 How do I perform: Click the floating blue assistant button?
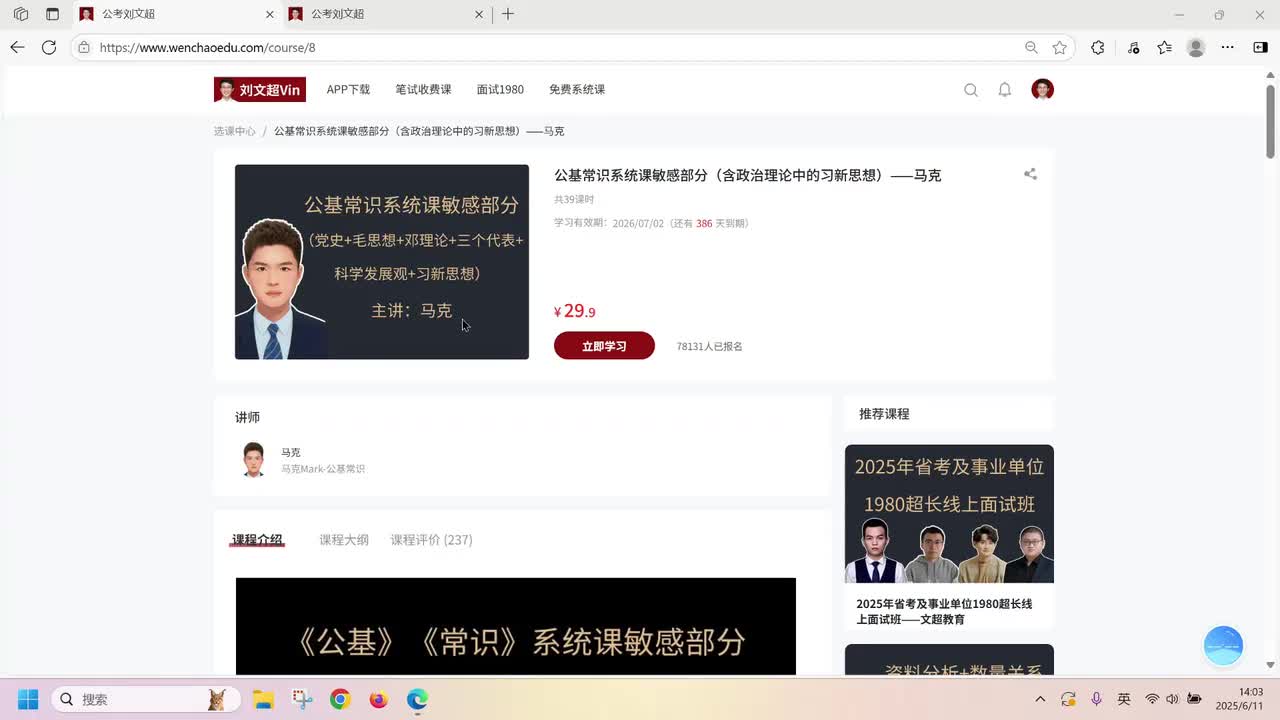coord(1223,646)
